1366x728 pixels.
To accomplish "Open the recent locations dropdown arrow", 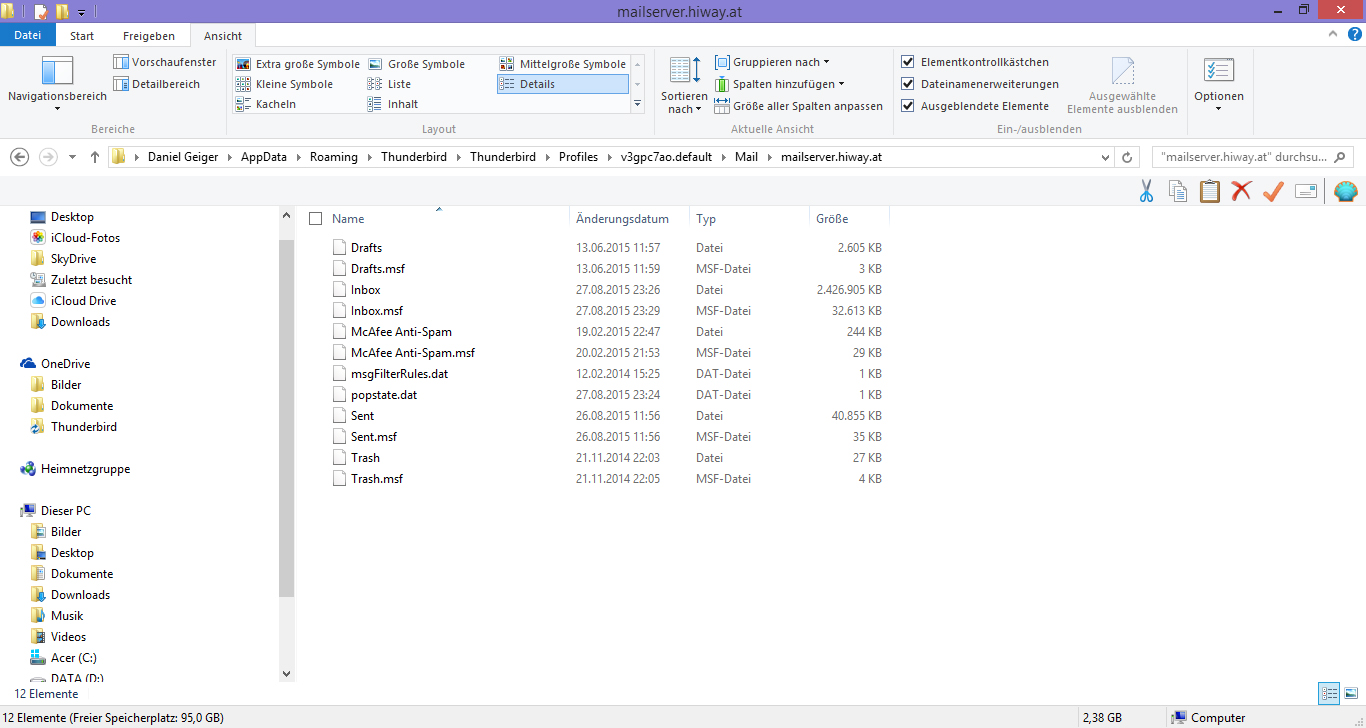I will (x=73, y=157).
